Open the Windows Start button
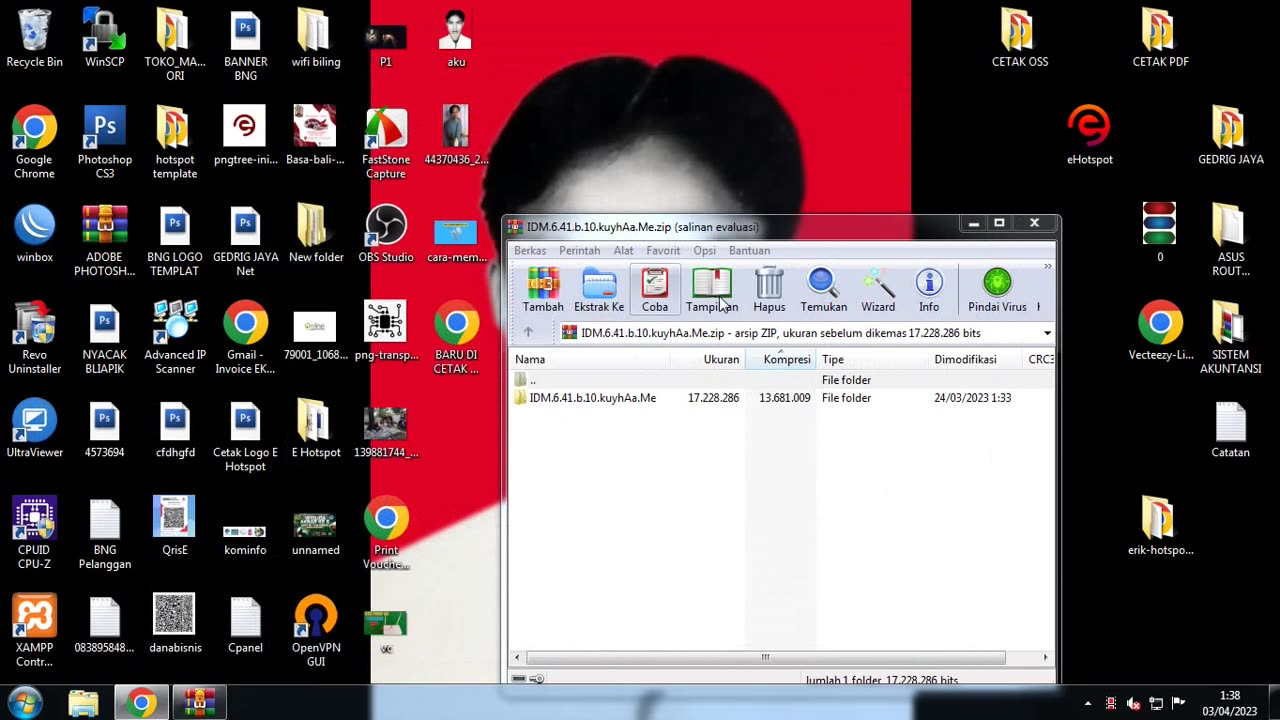The image size is (1280, 720). point(25,703)
